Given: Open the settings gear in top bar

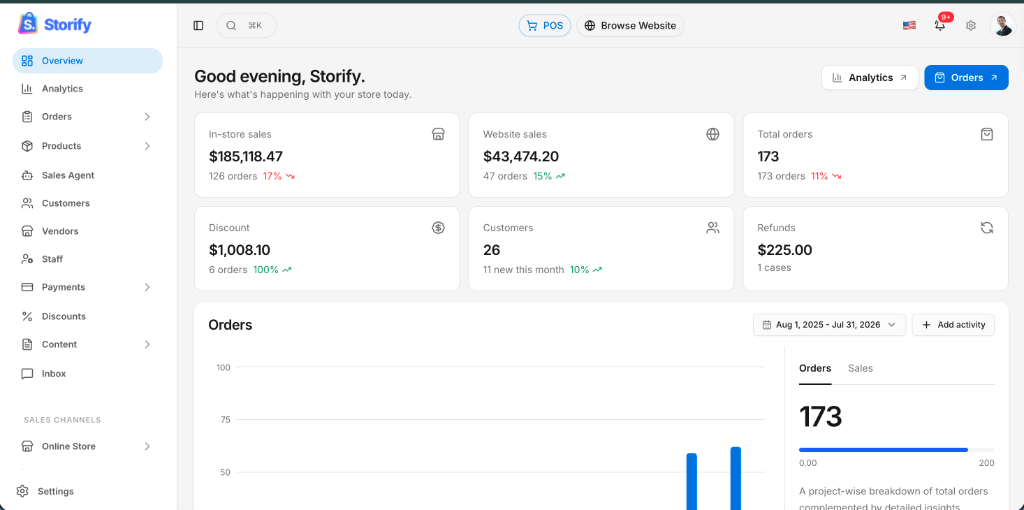Looking at the screenshot, I should [x=971, y=25].
